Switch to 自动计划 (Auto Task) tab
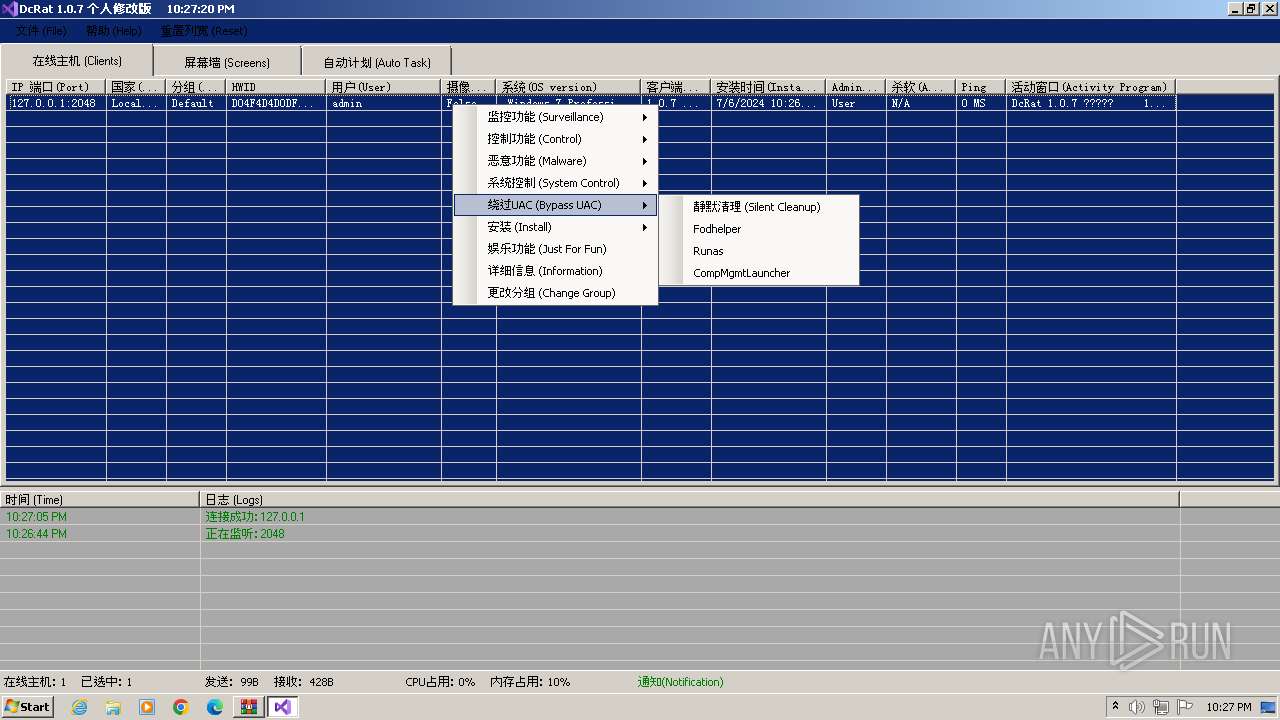 (377, 62)
